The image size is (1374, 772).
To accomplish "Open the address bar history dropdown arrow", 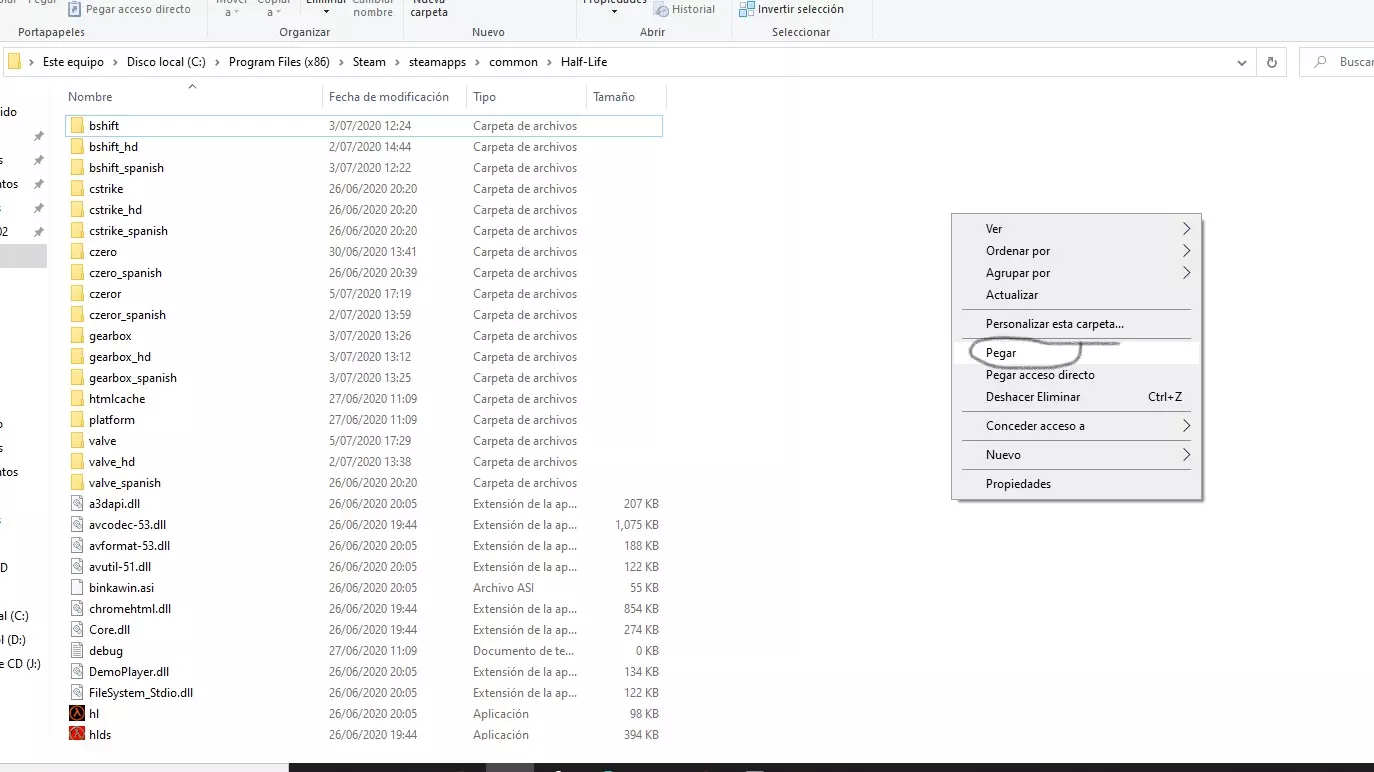I will (x=1242, y=62).
